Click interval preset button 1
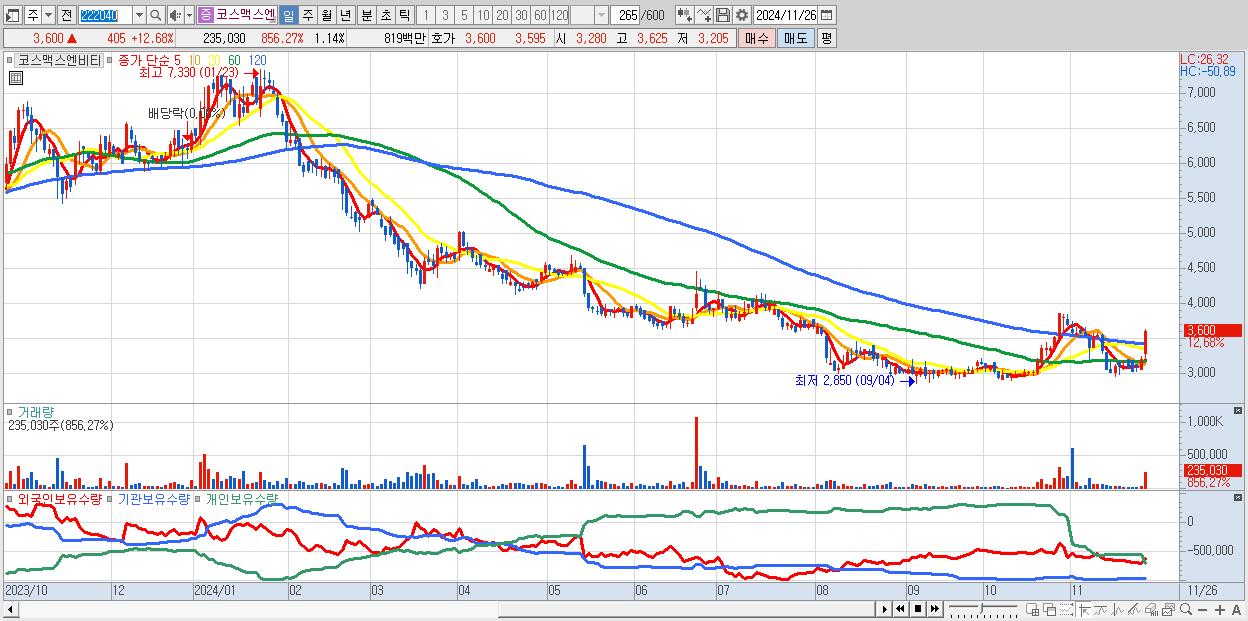 [x=426, y=15]
